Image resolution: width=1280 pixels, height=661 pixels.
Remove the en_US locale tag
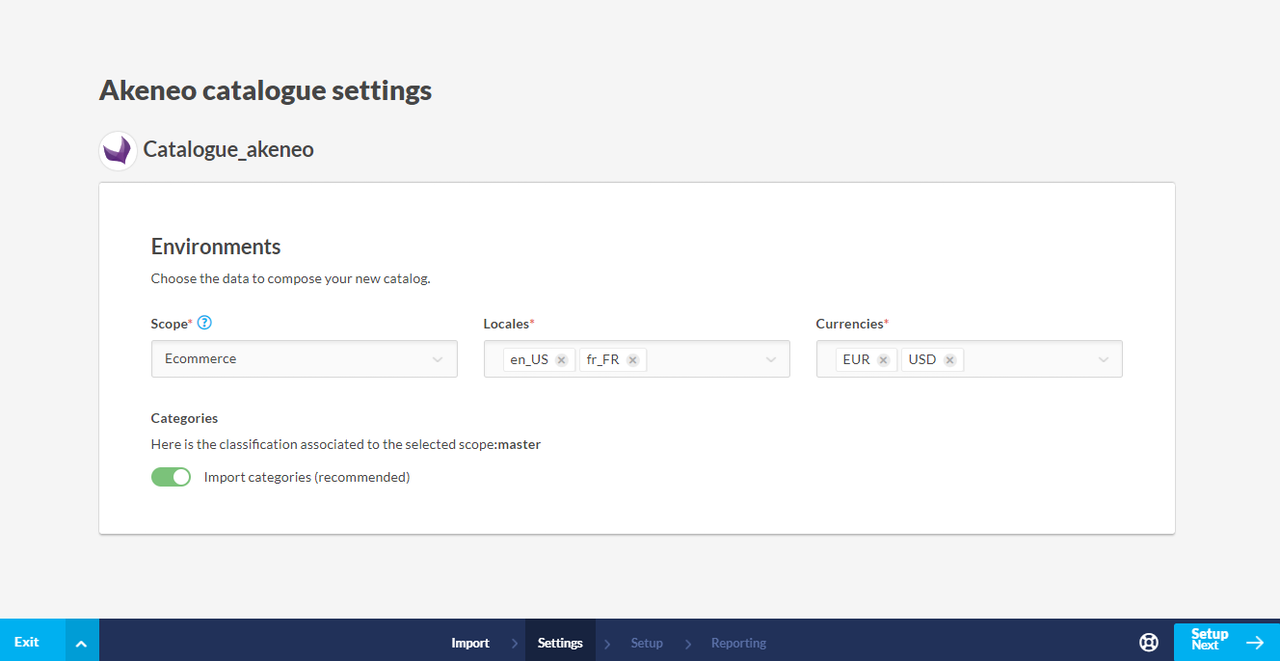point(561,360)
